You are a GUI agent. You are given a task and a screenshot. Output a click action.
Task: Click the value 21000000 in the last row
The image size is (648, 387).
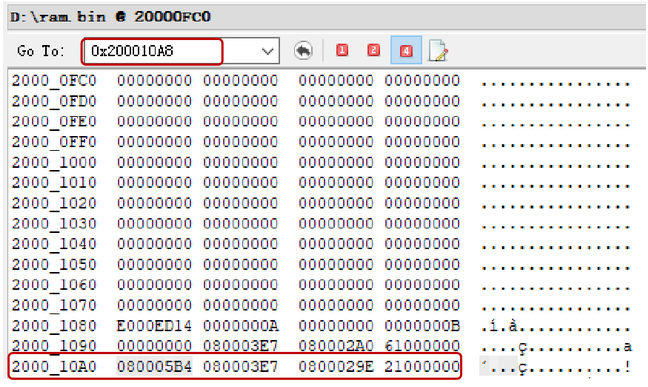(422, 366)
